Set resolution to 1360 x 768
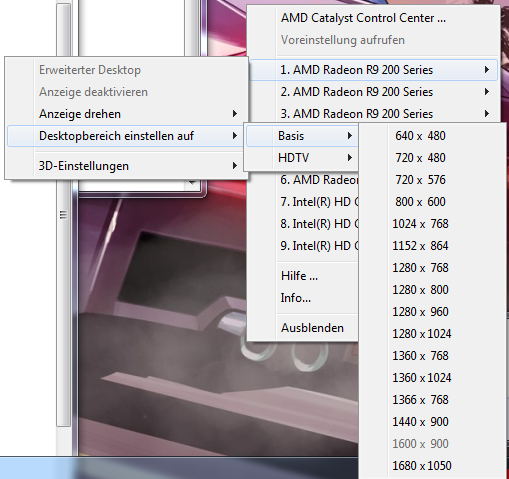 point(432,356)
